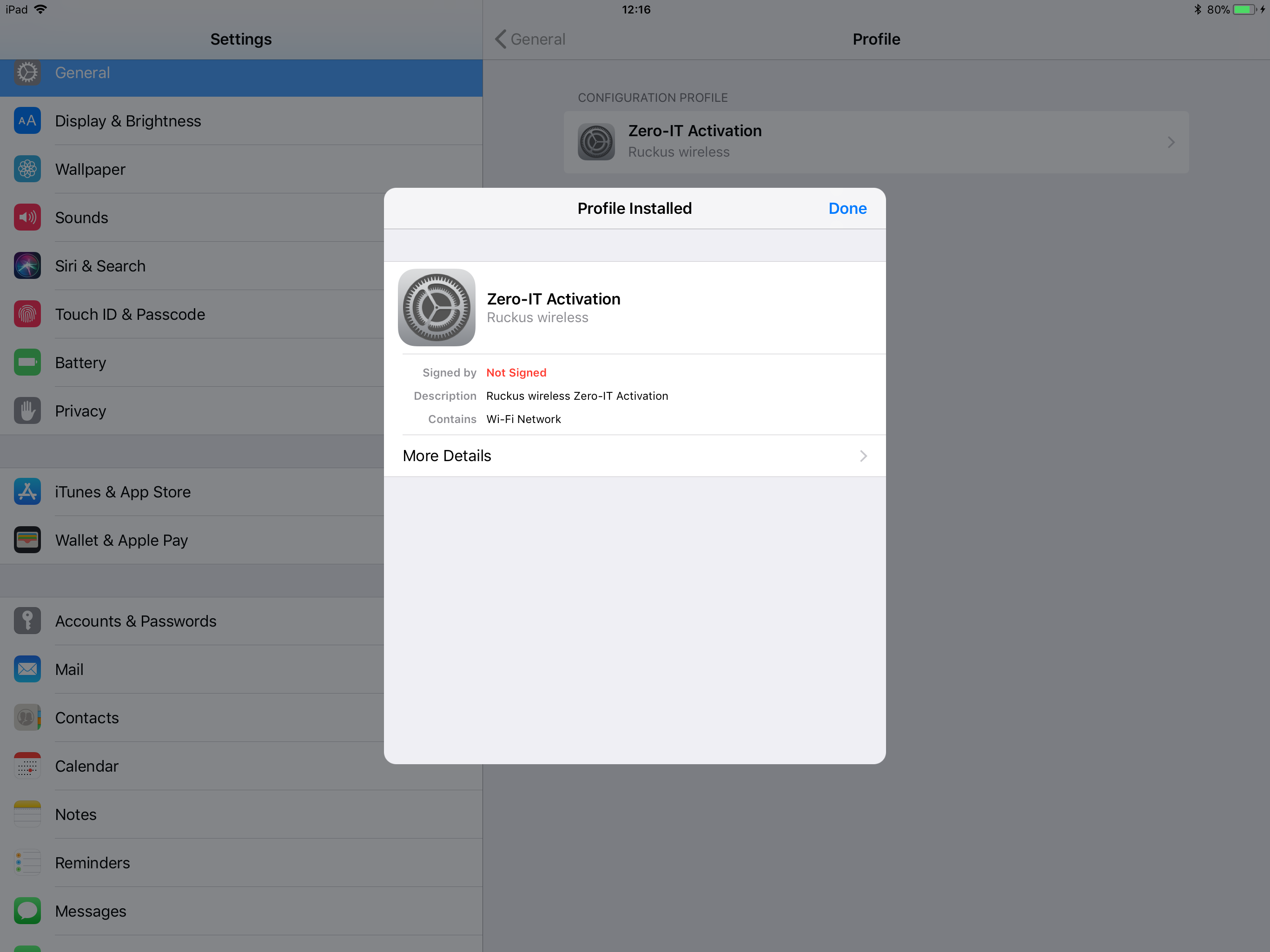Click the Battery settings icon
Viewport: 1270px width, 952px height.
(27, 362)
